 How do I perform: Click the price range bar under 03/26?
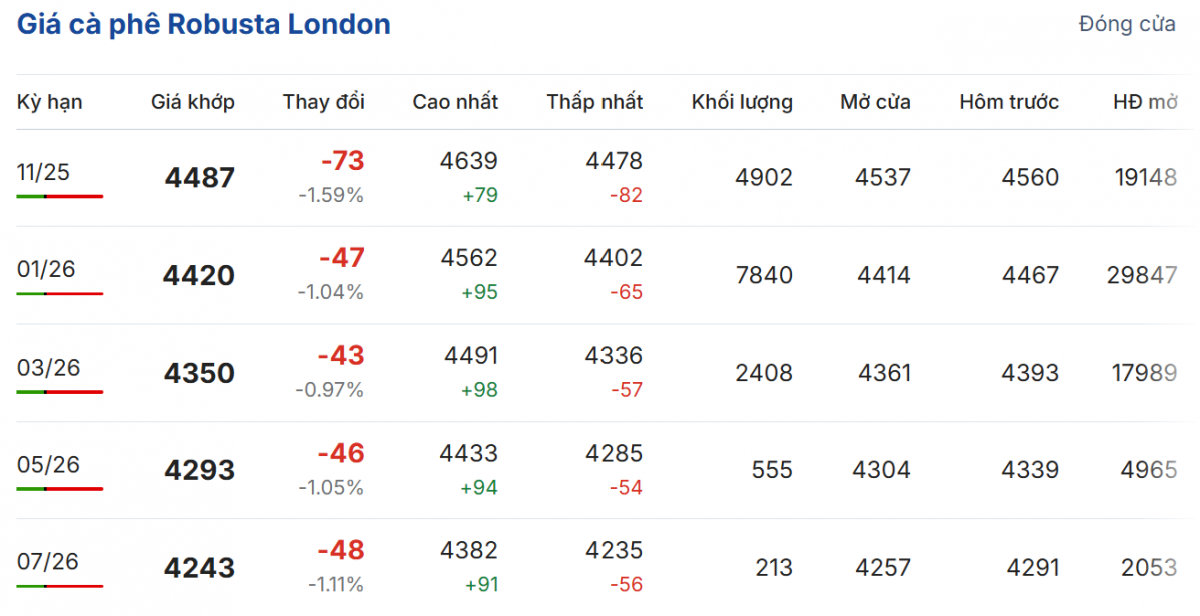(60, 392)
